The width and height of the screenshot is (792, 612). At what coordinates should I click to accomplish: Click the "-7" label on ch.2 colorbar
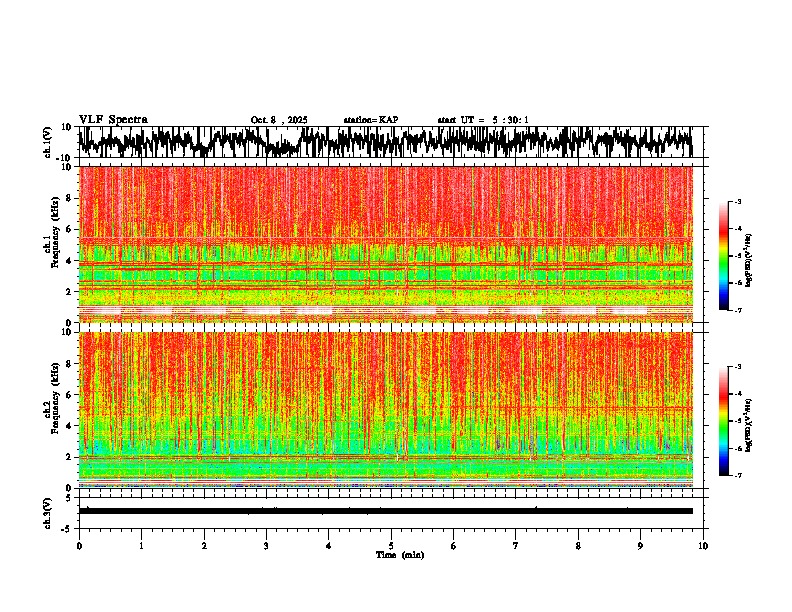coord(737,476)
